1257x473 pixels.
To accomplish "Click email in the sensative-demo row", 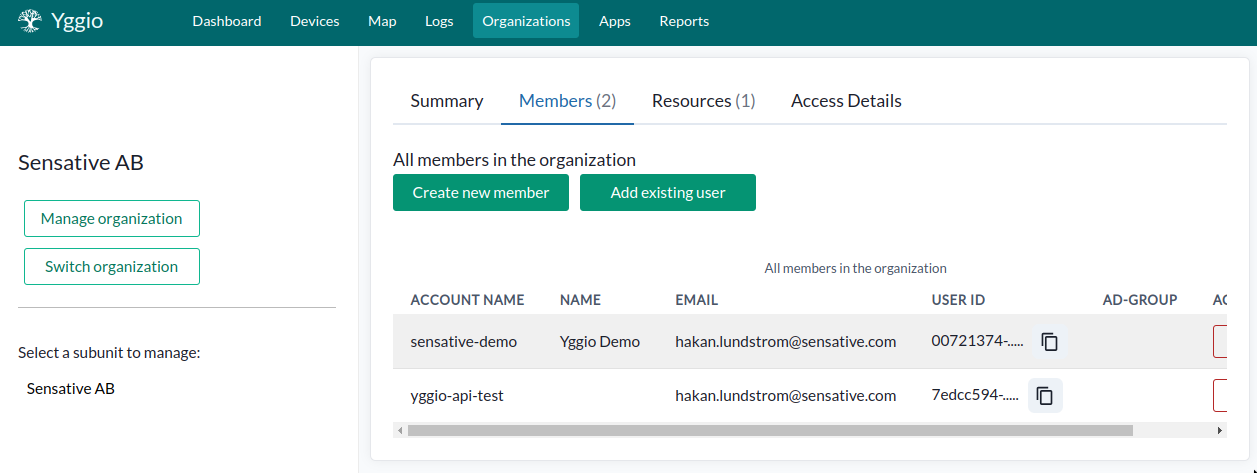I will 786,342.
